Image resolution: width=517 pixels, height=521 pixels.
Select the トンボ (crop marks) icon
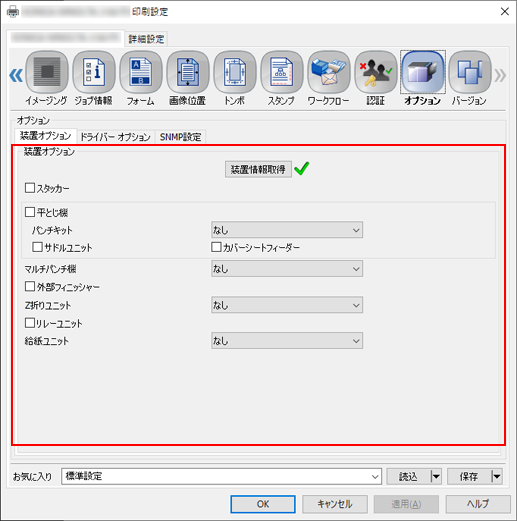coord(235,72)
